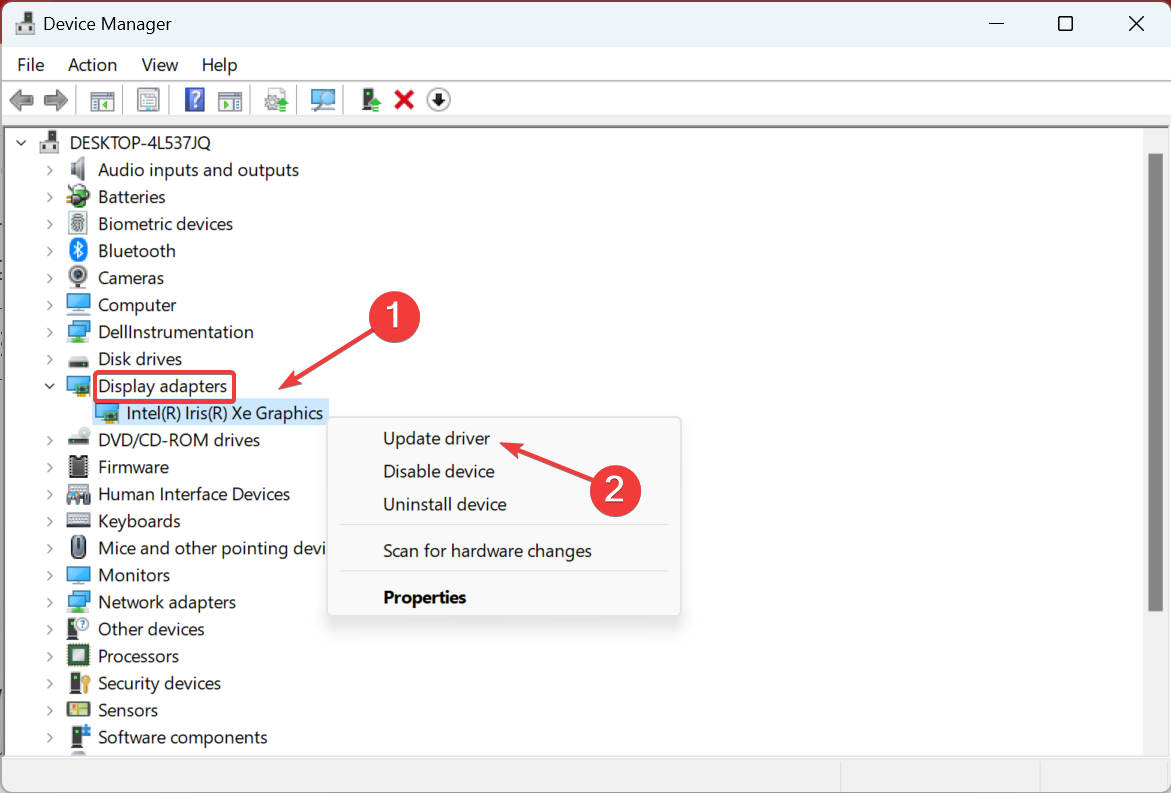Choose Uninstall device in context menu

click(x=444, y=504)
